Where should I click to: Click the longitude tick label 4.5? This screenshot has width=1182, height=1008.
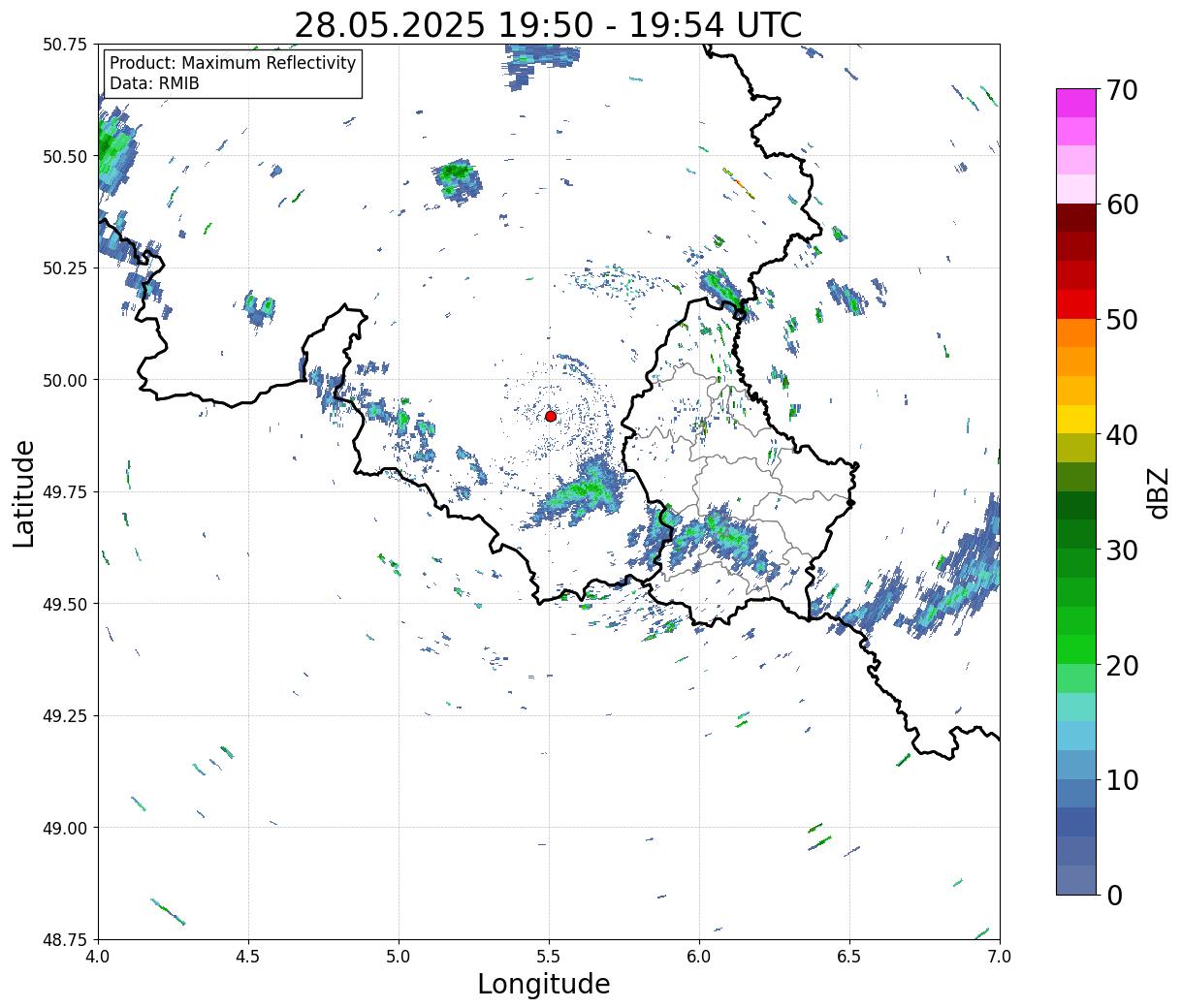pyautogui.click(x=249, y=957)
